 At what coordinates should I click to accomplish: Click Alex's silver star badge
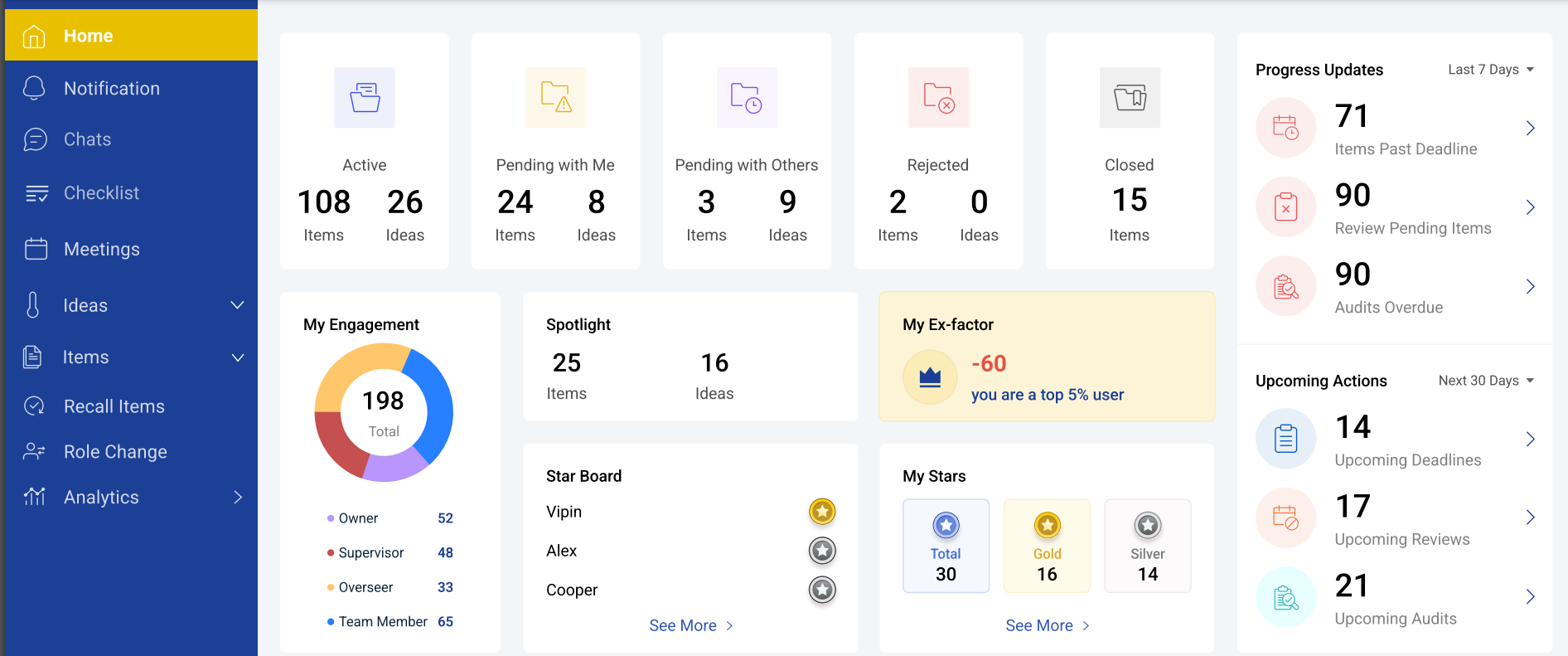click(822, 551)
